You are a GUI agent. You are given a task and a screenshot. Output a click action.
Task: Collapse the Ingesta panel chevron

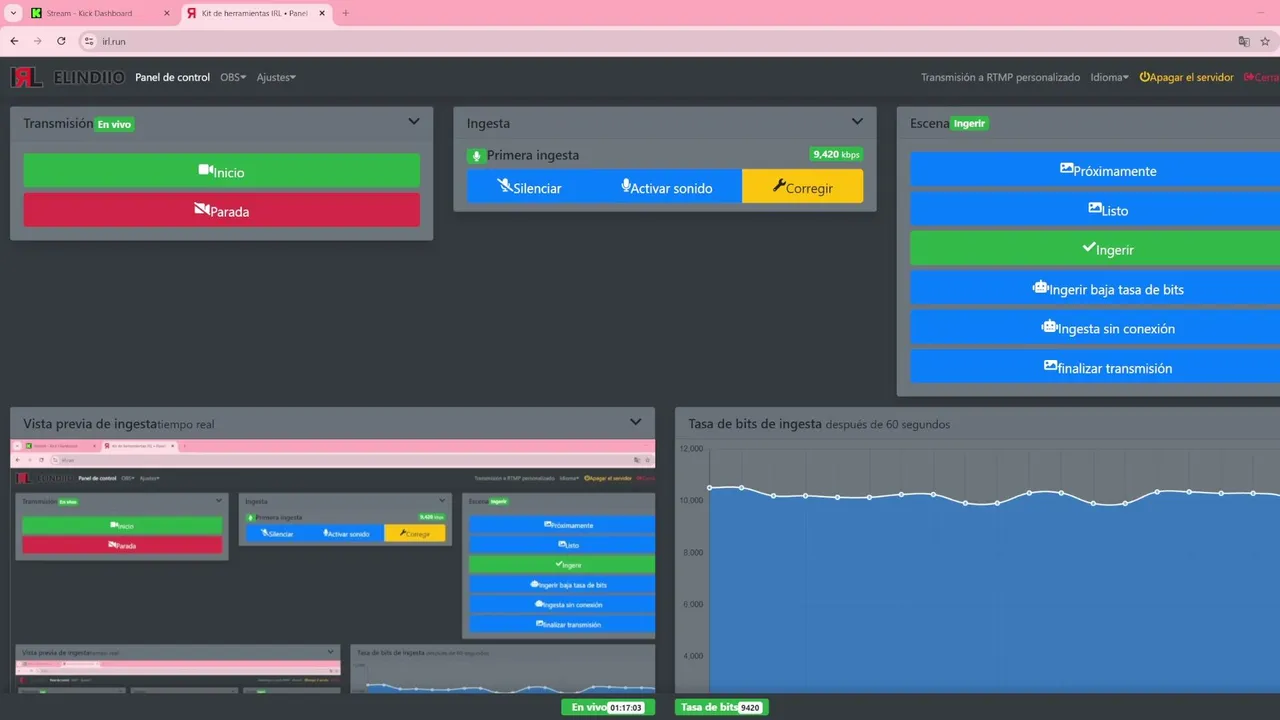pyautogui.click(x=857, y=122)
